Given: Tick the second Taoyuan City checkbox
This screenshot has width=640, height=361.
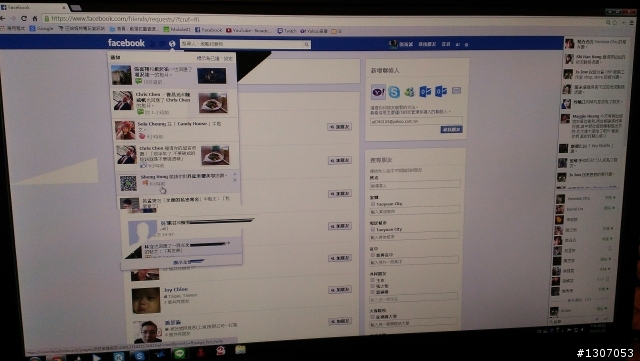Looking at the screenshot, I should tap(373, 229).
